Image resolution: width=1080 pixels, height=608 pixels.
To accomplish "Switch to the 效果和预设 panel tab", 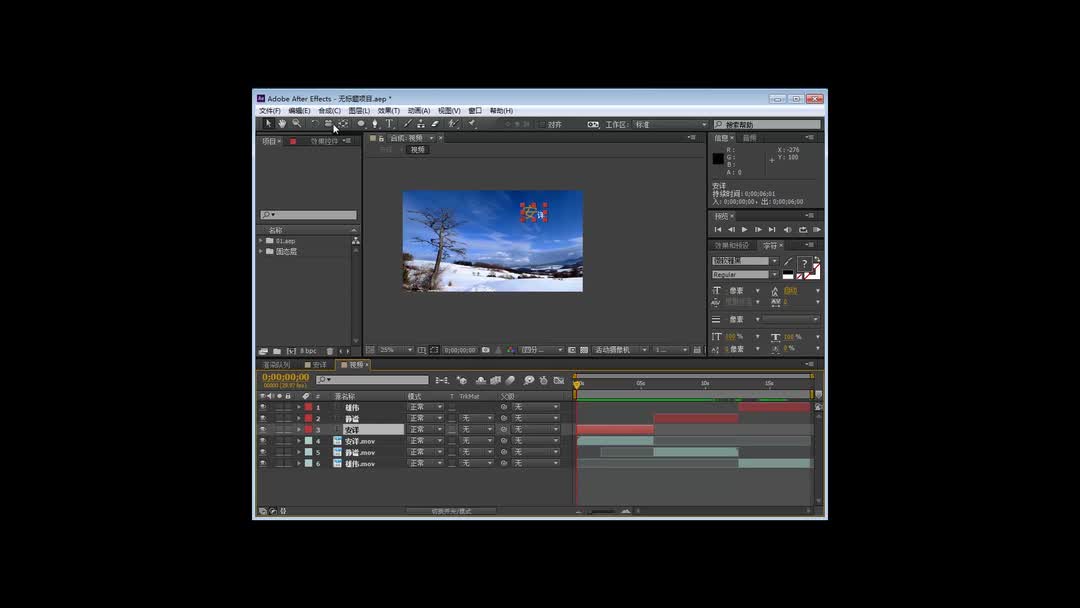I will click(x=731, y=246).
